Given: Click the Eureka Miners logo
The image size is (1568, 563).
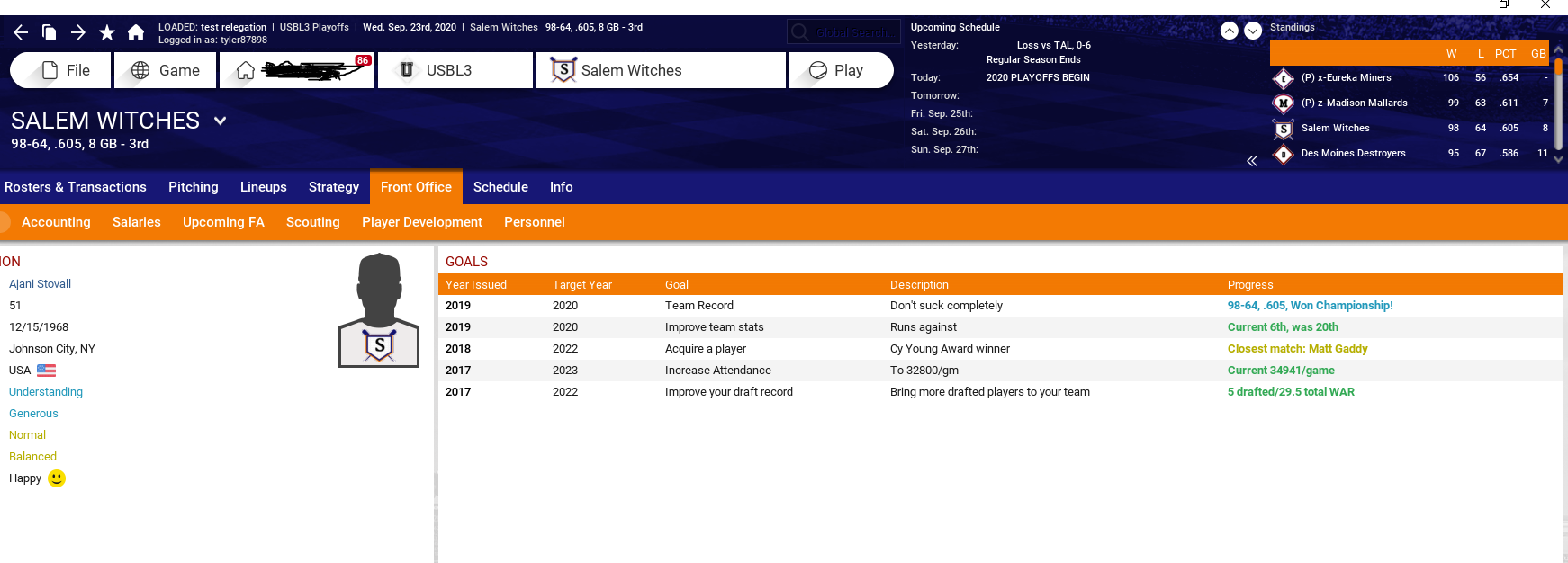Looking at the screenshot, I should point(1284,78).
